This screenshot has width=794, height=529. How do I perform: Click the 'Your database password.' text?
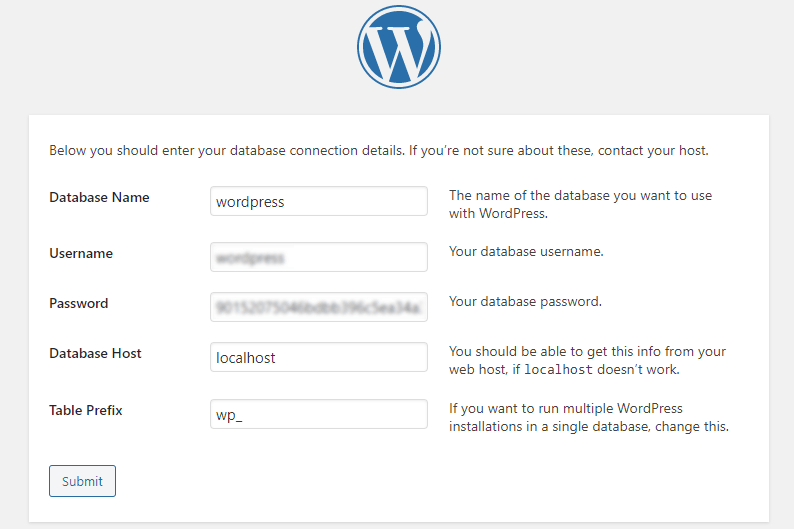click(x=525, y=302)
